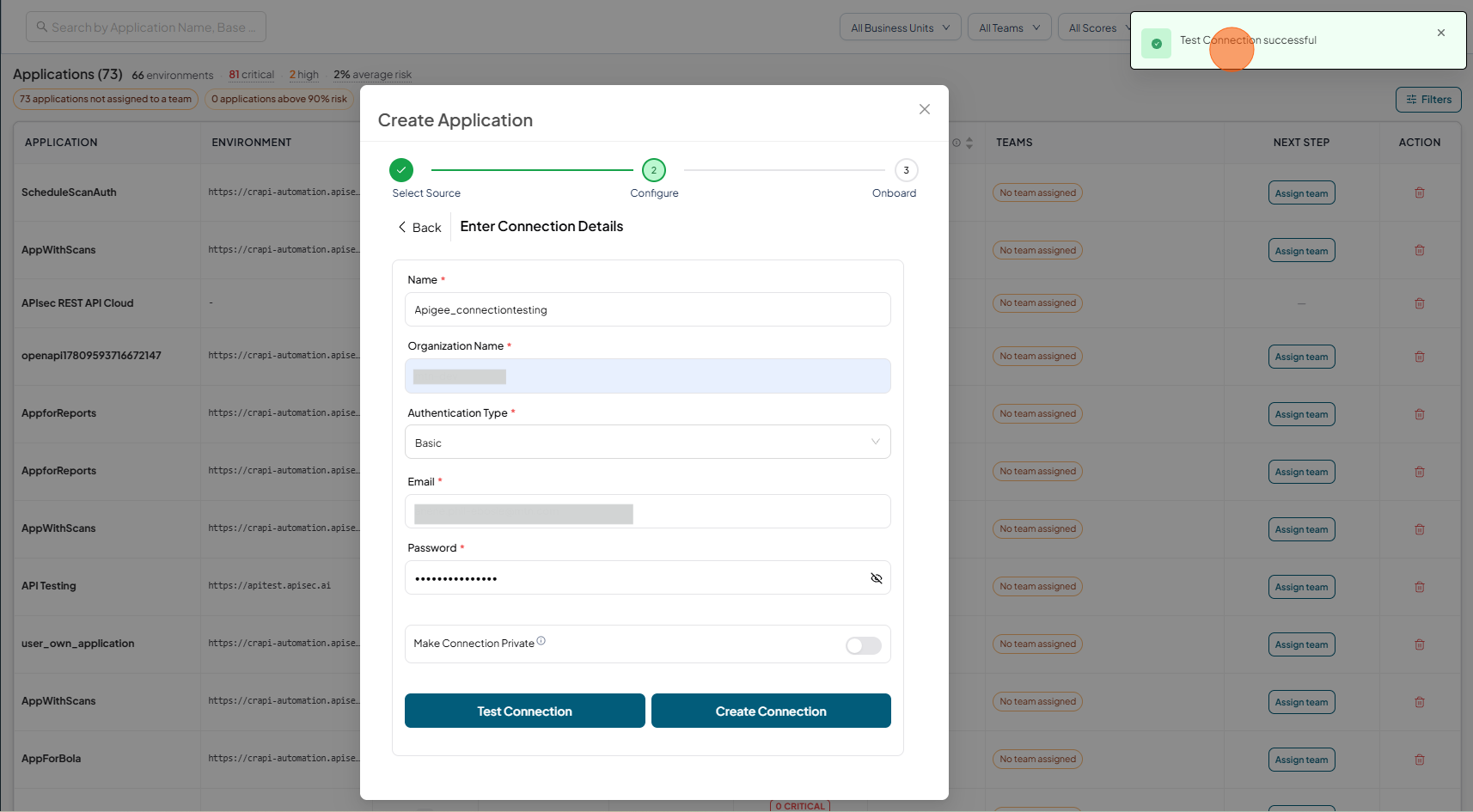Click the Create Connection button
The image size is (1473, 812).
click(x=771, y=711)
